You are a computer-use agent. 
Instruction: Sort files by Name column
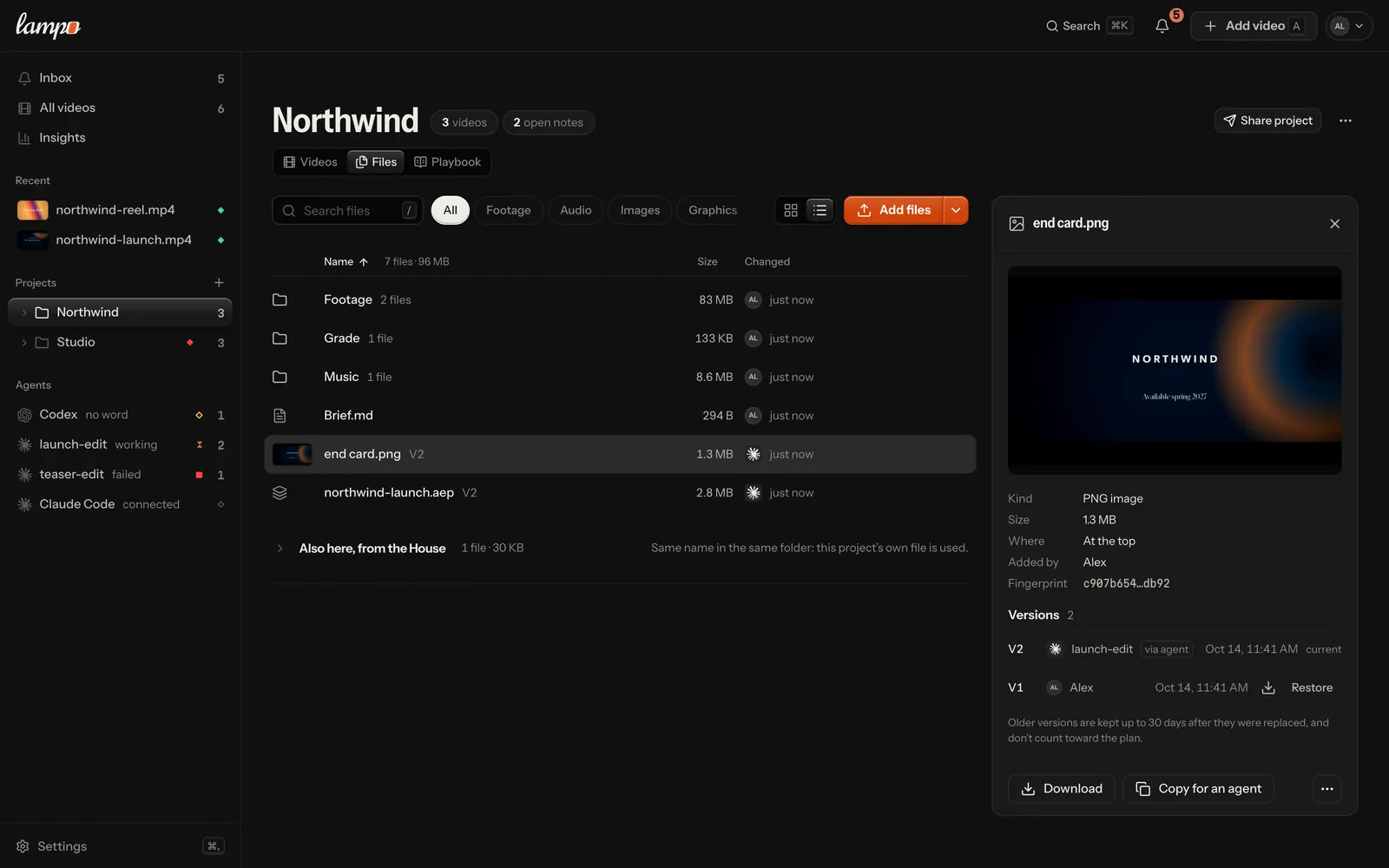tap(346, 261)
